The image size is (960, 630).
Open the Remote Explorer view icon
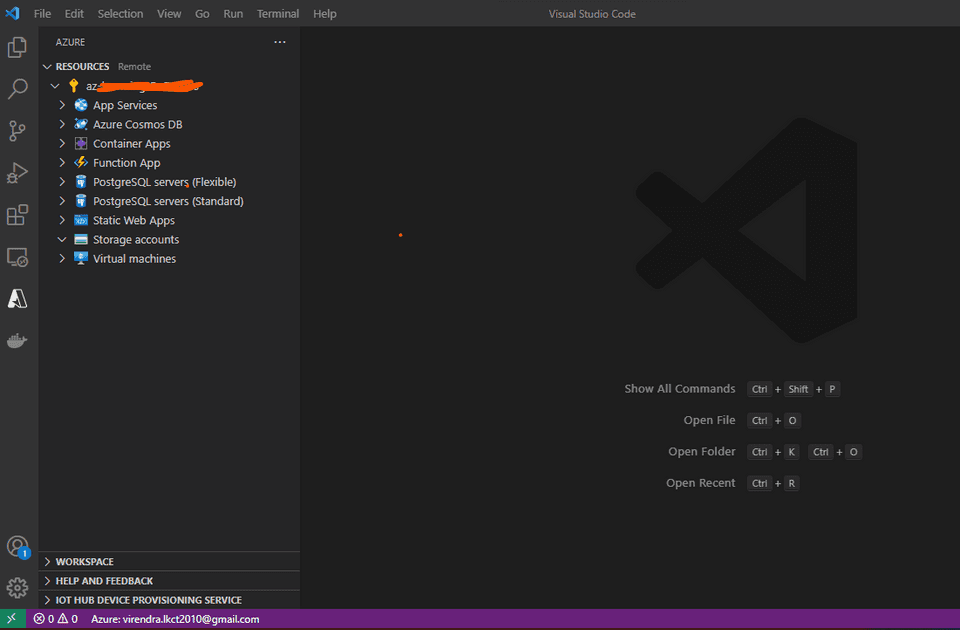coord(17,257)
